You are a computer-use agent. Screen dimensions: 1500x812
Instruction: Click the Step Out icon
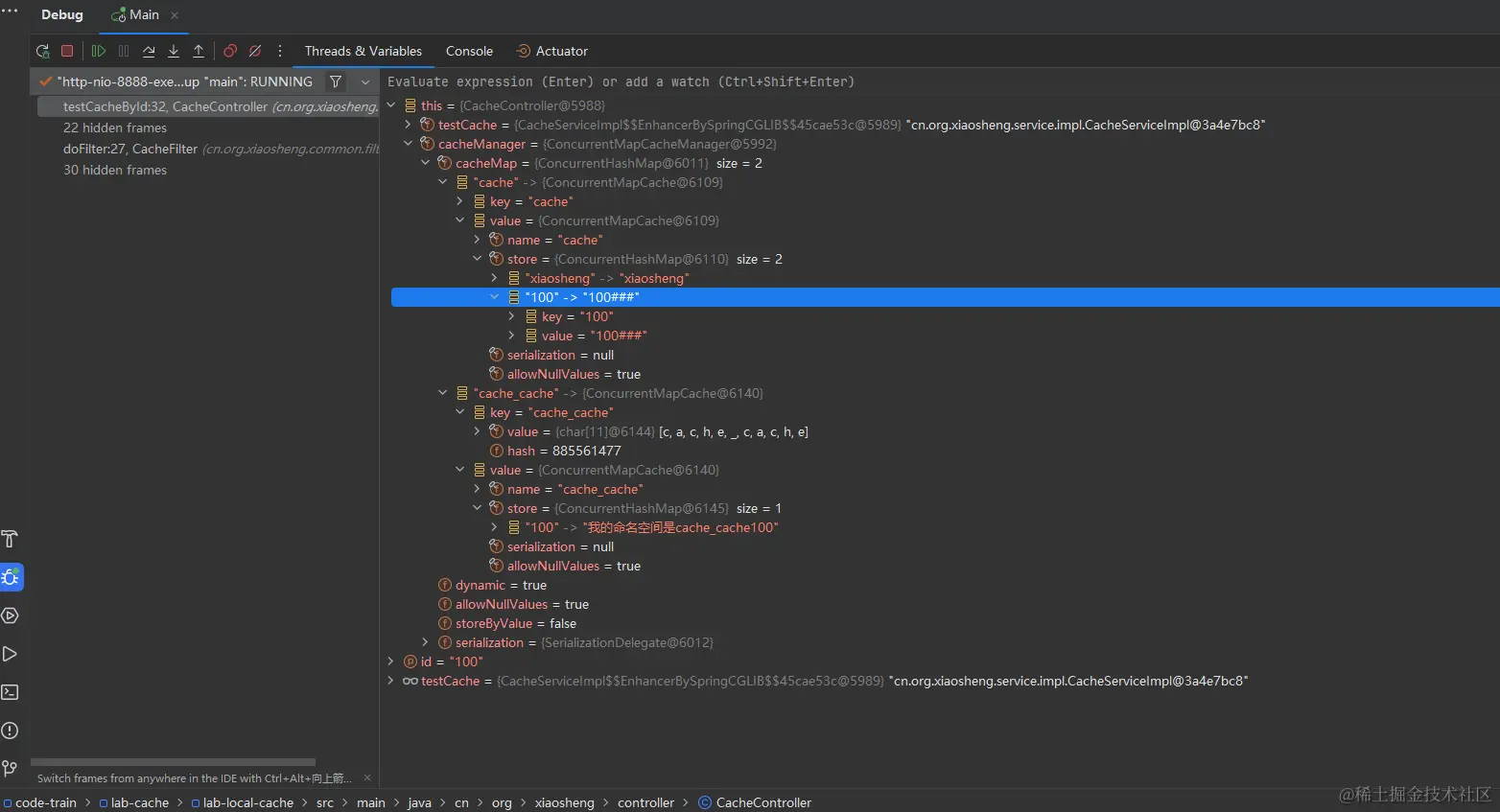click(199, 51)
